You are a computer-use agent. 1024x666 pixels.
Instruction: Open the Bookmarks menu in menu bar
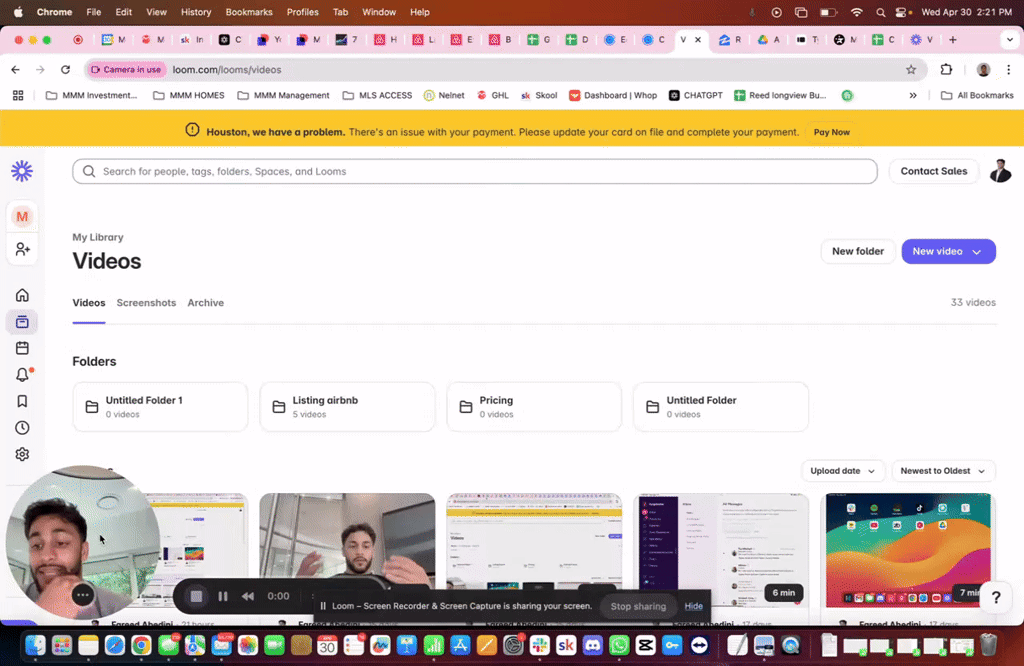(249, 12)
